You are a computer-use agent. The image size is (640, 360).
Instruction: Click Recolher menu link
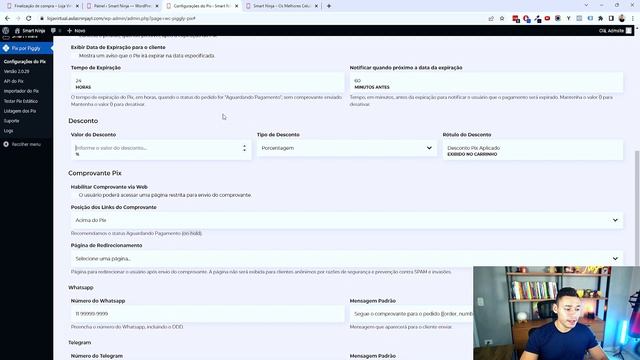click(26, 144)
